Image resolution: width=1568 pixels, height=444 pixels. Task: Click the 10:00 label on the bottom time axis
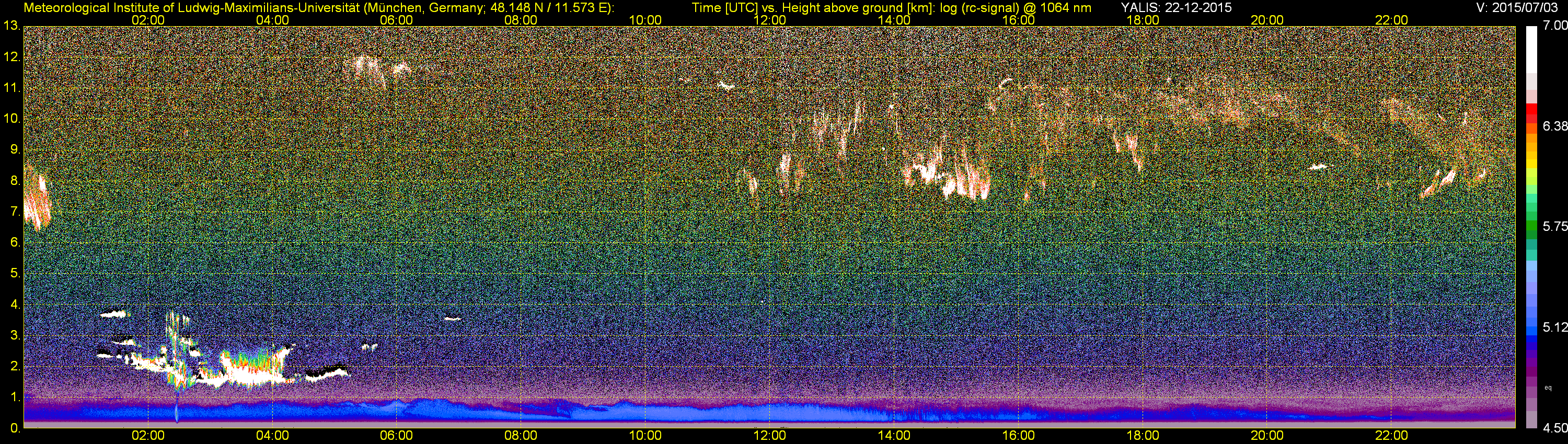[645, 436]
